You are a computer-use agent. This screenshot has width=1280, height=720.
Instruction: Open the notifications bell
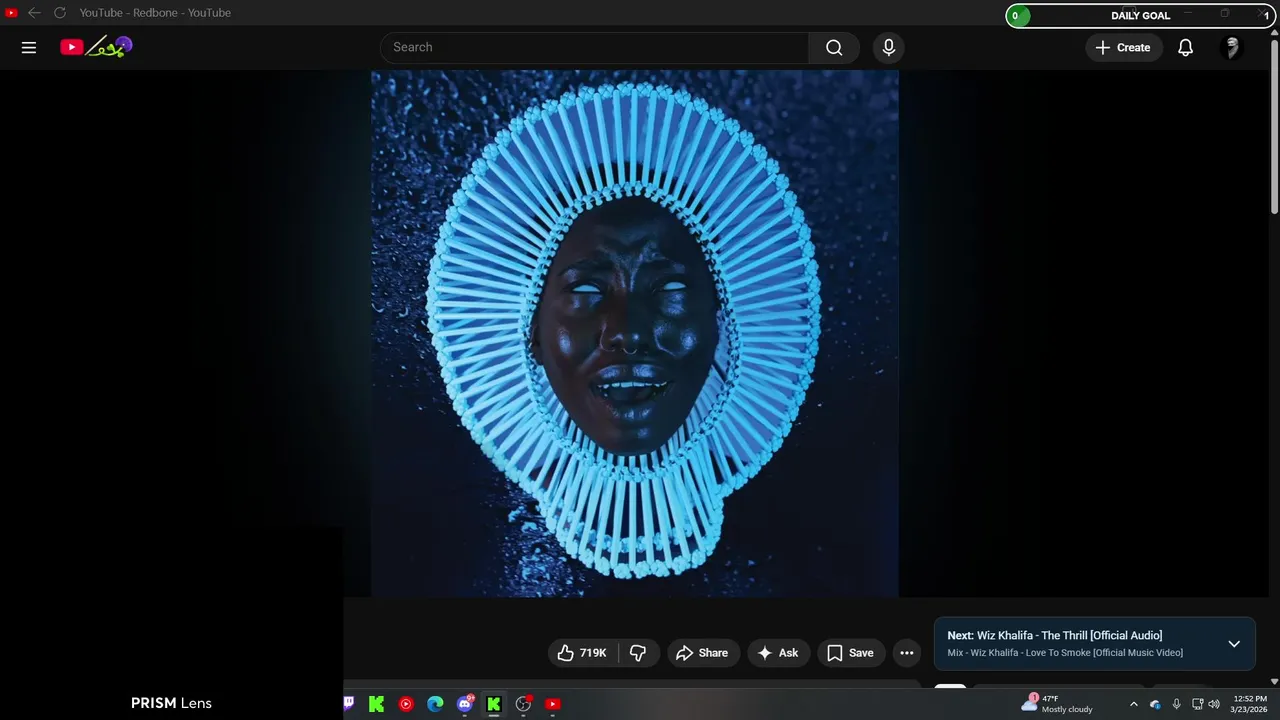tap(1185, 47)
